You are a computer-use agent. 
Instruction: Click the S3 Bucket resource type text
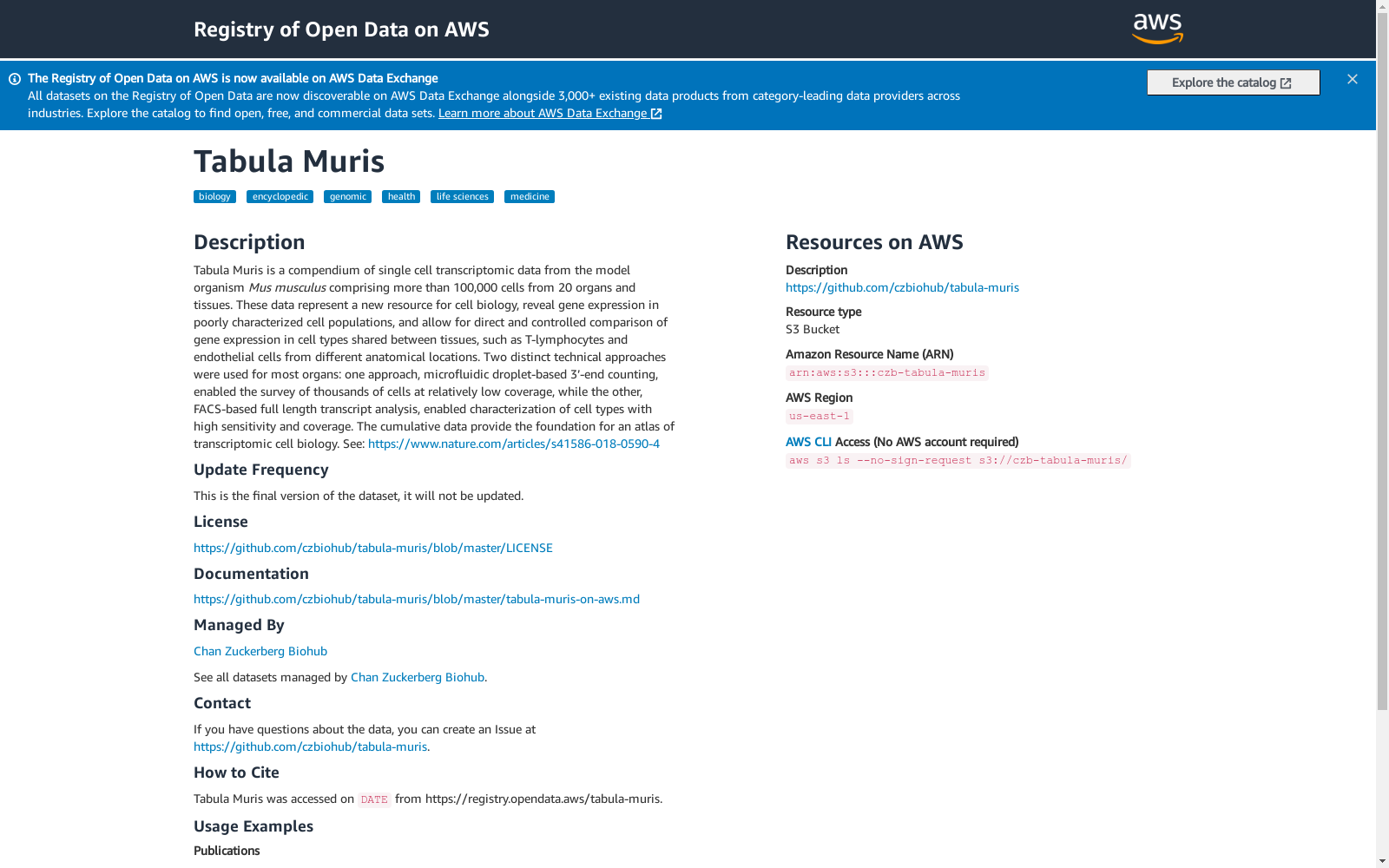[x=813, y=329]
